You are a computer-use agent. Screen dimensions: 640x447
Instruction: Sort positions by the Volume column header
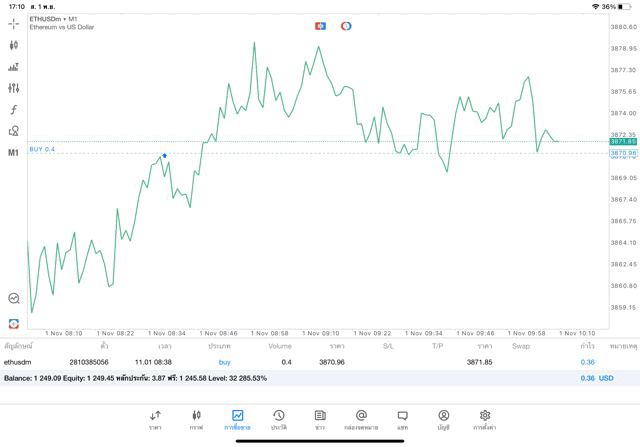point(280,346)
